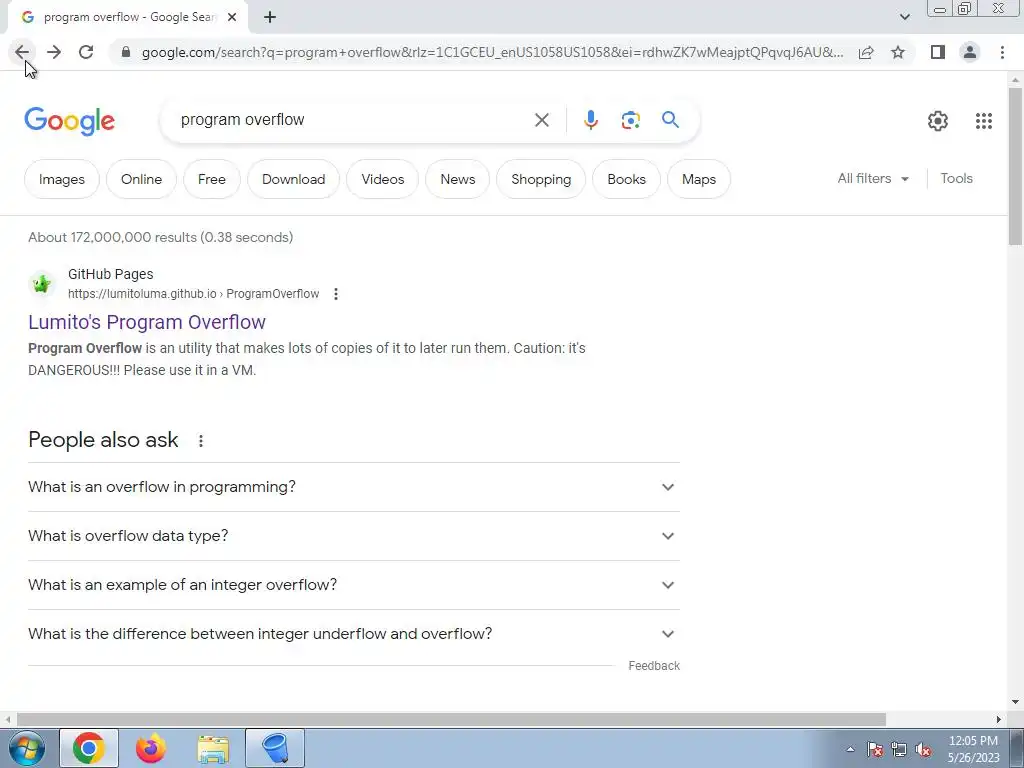Open Lumito's Program Overflow link
The height and width of the screenshot is (768, 1024).
pos(147,322)
